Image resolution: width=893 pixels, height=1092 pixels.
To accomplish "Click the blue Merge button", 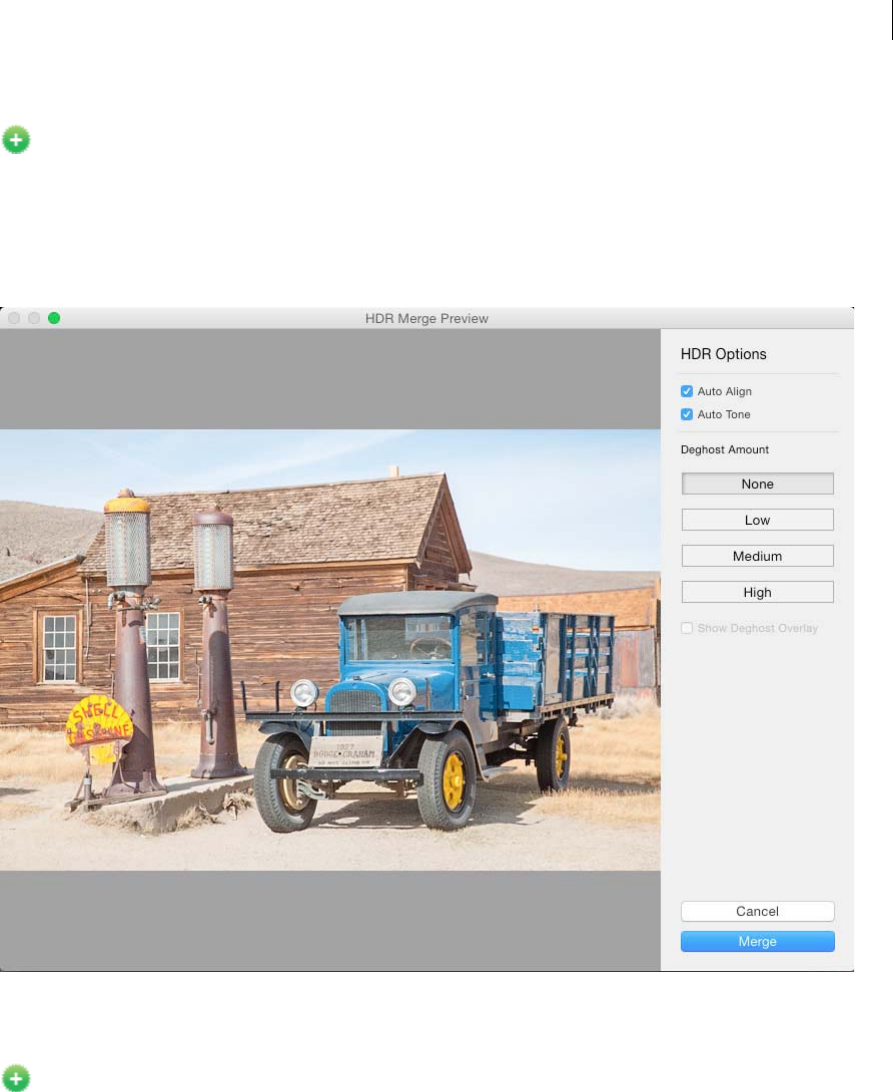I will pos(757,942).
